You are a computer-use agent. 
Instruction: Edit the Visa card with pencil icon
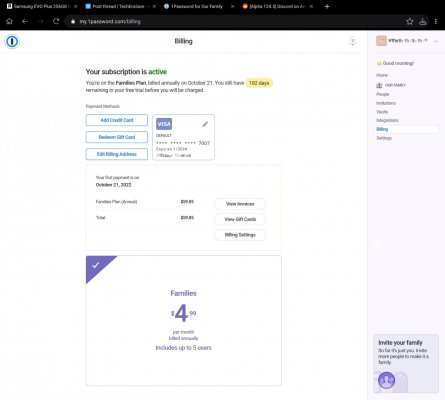click(x=205, y=124)
